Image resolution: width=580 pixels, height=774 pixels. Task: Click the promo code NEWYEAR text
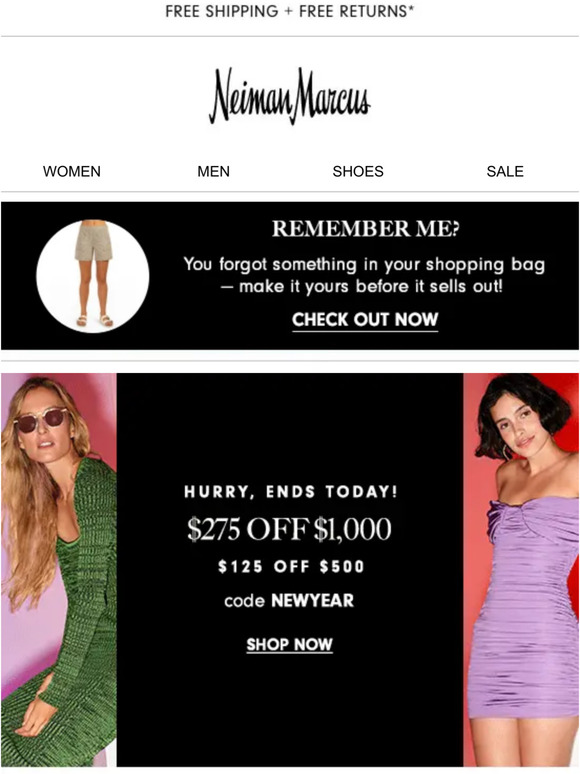(289, 601)
